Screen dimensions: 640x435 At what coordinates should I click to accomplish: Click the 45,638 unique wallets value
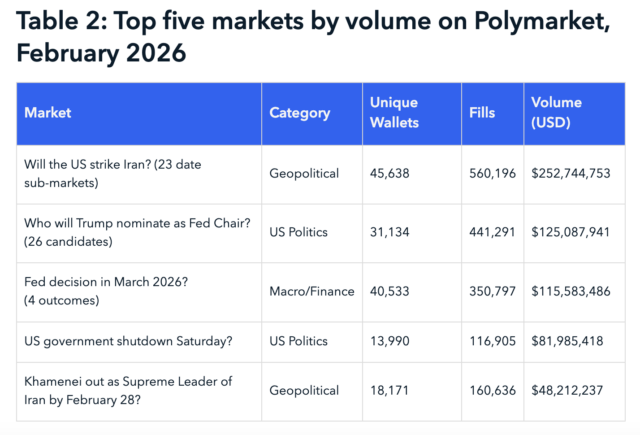click(390, 173)
